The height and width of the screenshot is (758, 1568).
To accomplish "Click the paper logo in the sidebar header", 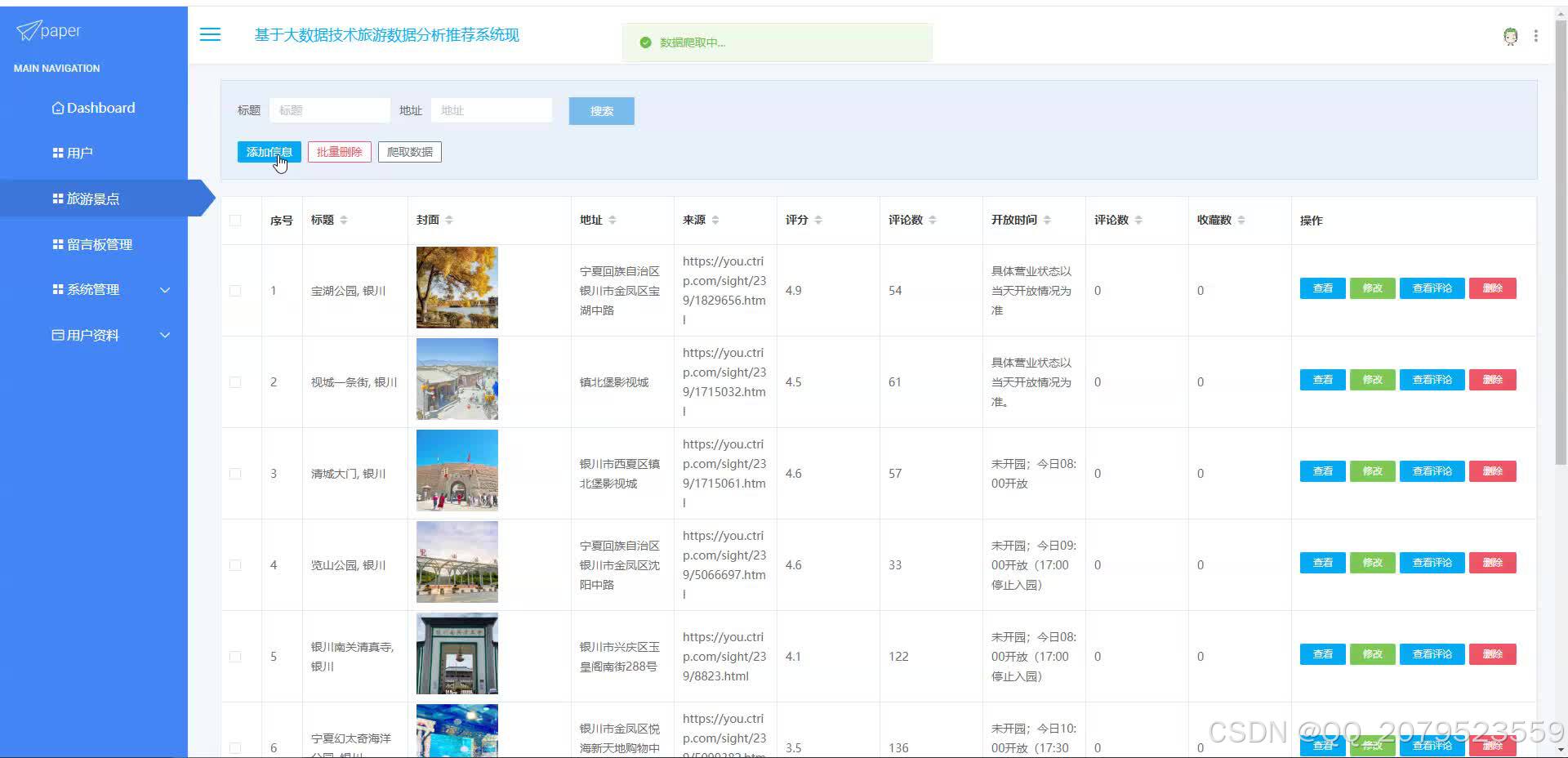I will click(x=48, y=30).
